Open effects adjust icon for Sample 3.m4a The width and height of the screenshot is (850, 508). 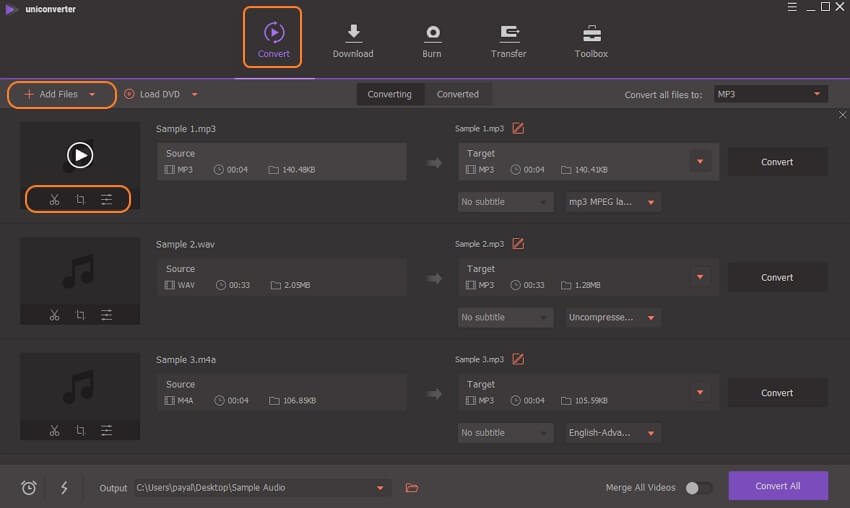[x=106, y=431]
